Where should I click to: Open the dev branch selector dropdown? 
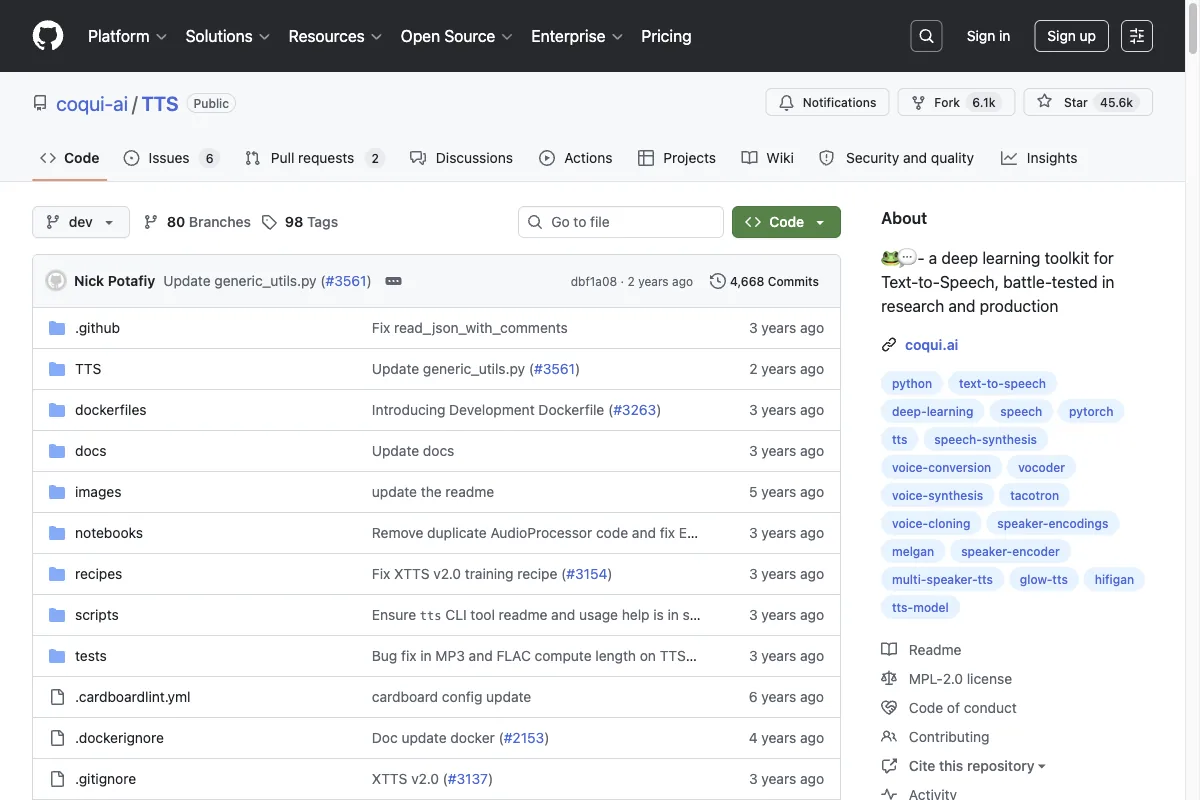click(x=81, y=222)
